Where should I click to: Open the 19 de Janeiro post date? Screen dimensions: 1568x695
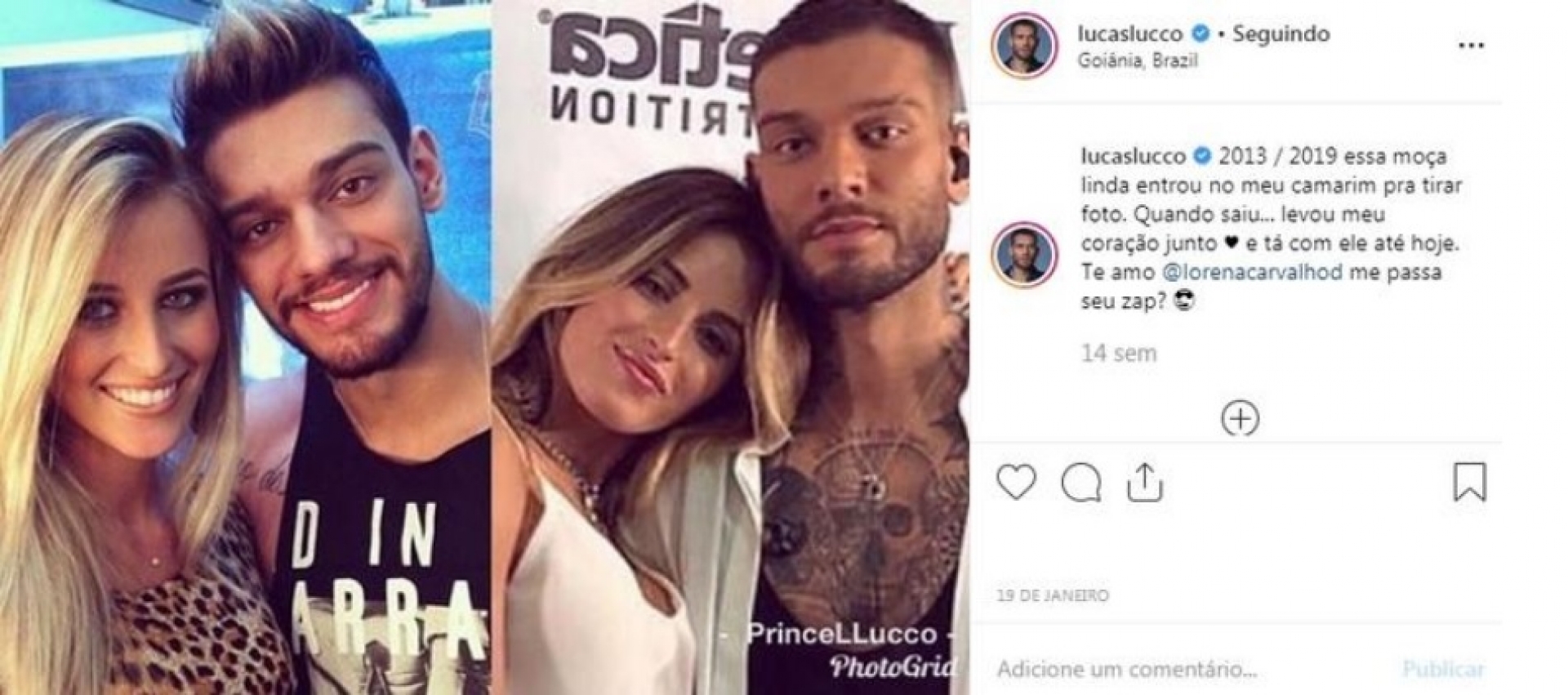point(1053,595)
